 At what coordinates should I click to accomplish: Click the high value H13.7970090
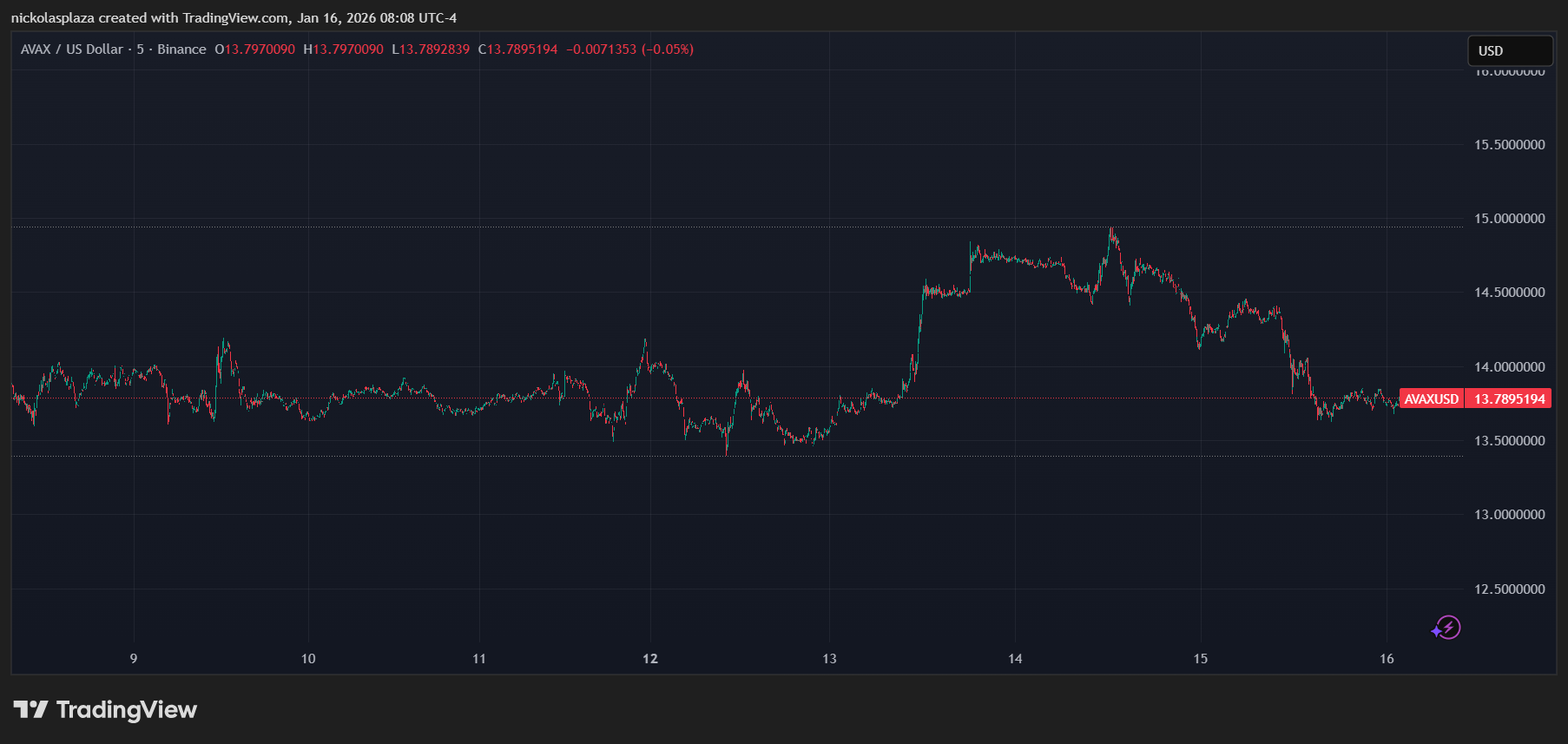pyautogui.click(x=343, y=49)
